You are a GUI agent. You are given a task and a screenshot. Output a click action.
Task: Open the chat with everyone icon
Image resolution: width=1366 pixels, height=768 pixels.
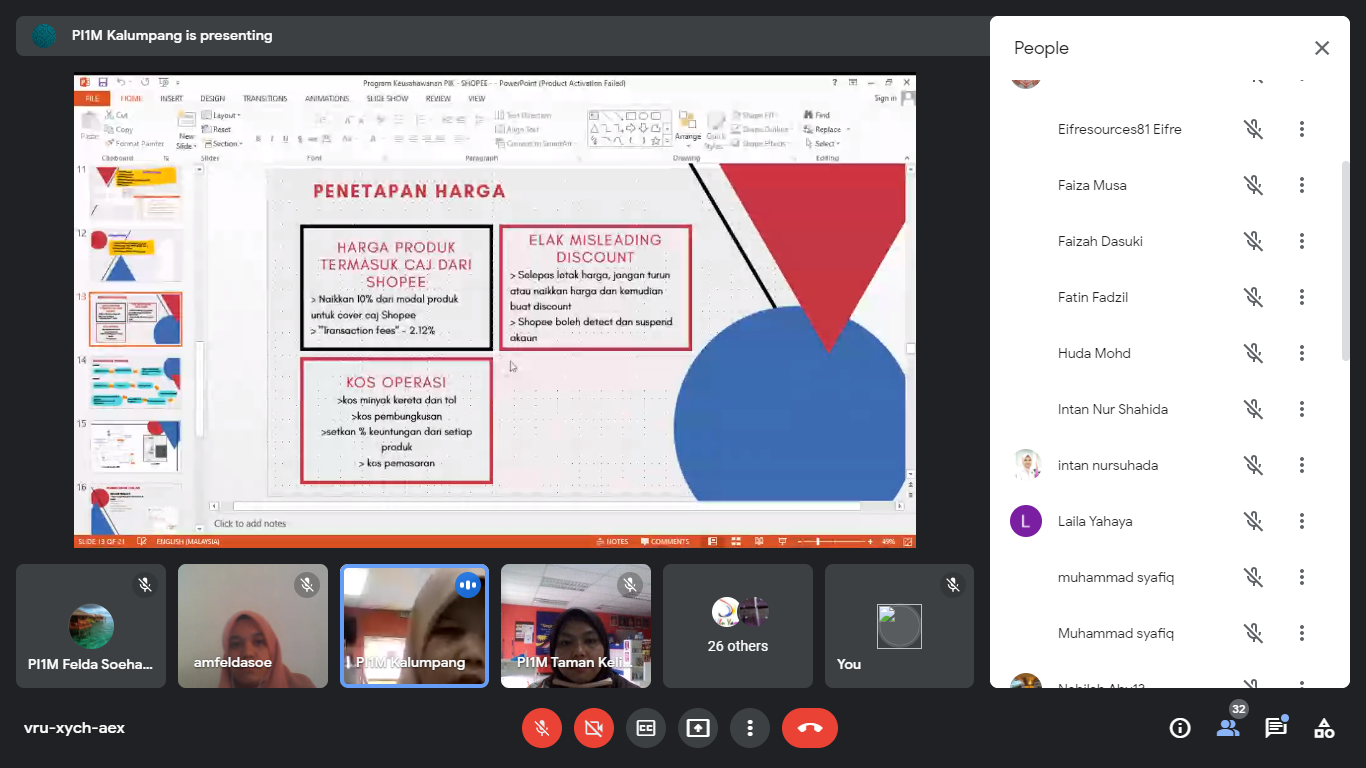click(x=1276, y=728)
